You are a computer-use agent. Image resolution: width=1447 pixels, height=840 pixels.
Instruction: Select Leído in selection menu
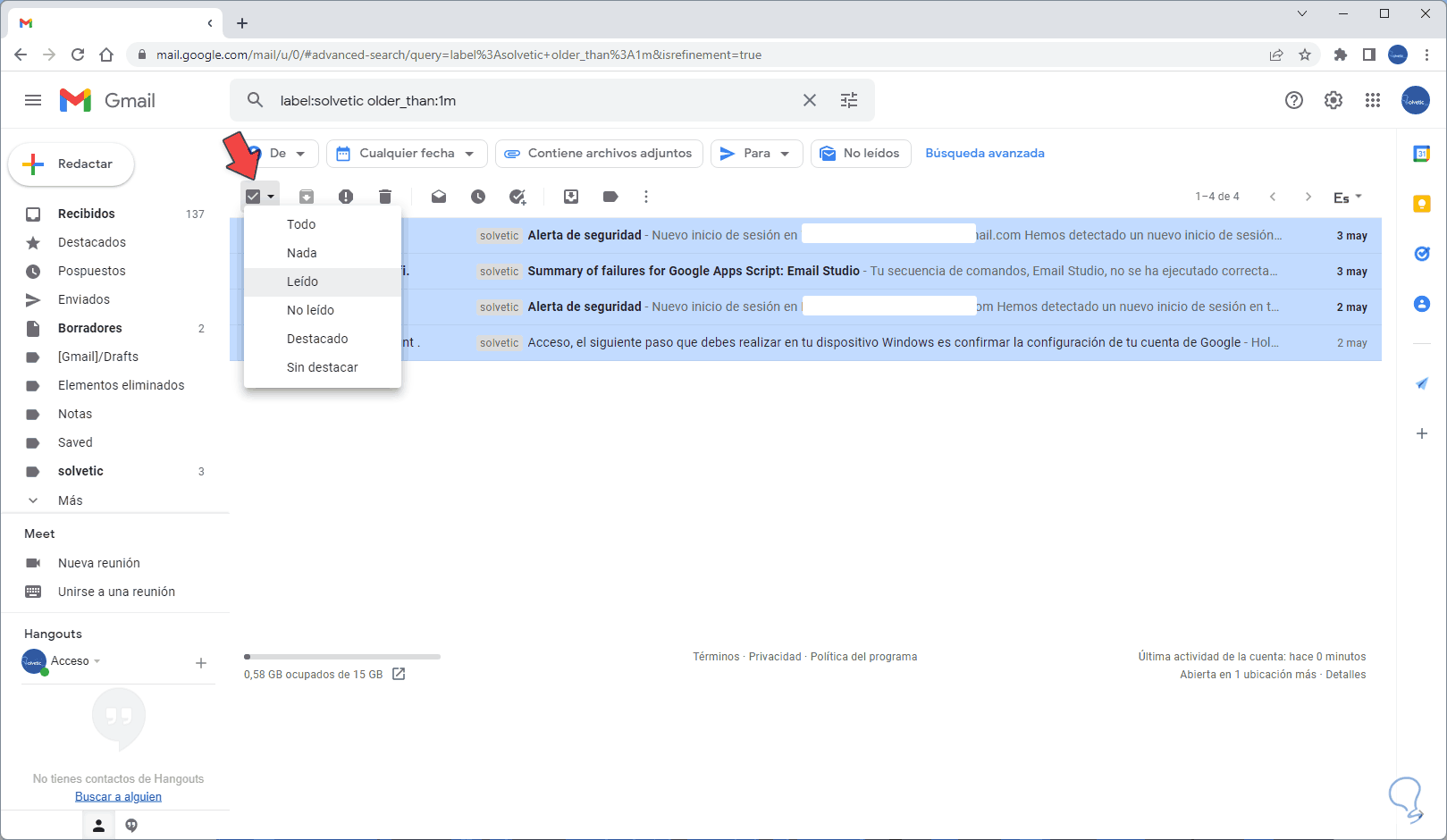tap(323, 281)
